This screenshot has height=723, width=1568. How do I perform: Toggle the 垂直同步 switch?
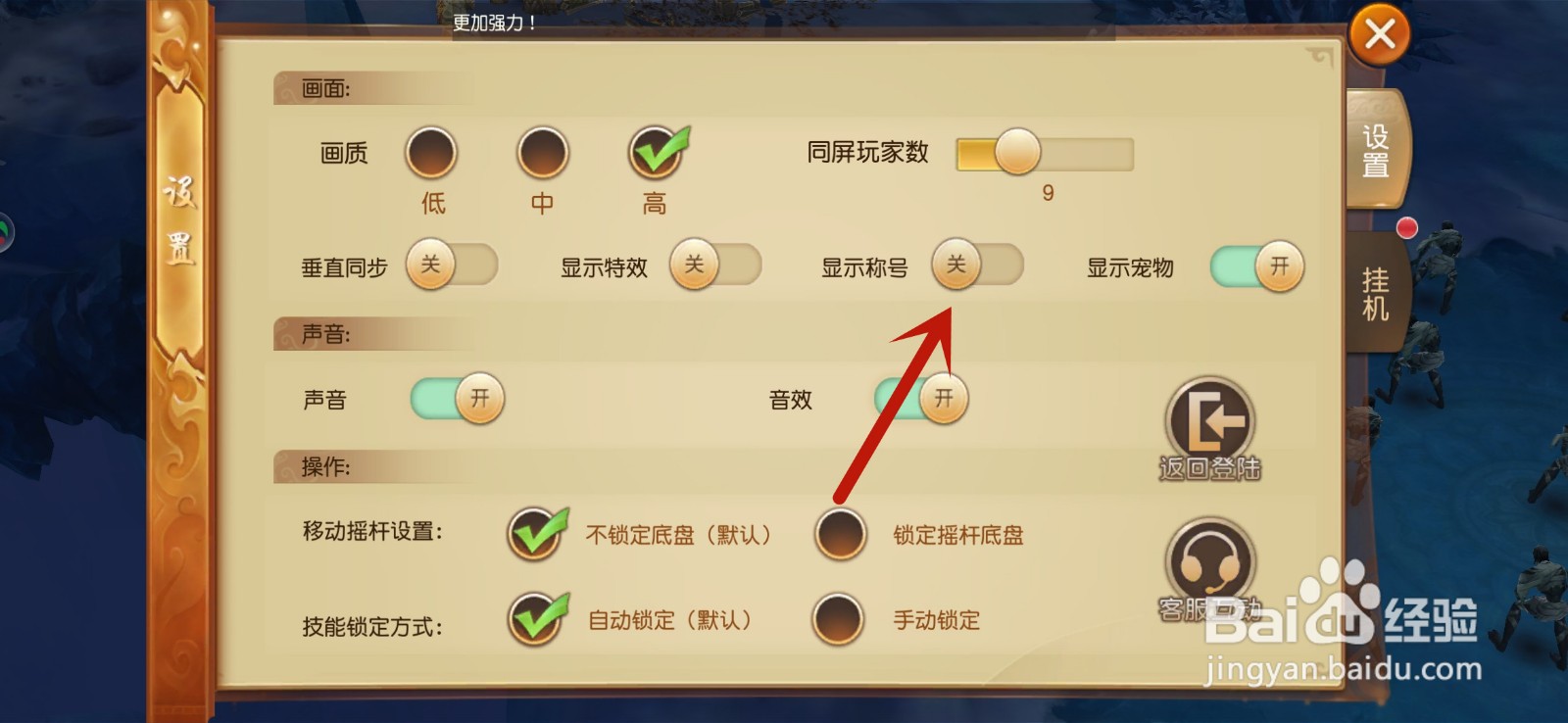pos(452,265)
